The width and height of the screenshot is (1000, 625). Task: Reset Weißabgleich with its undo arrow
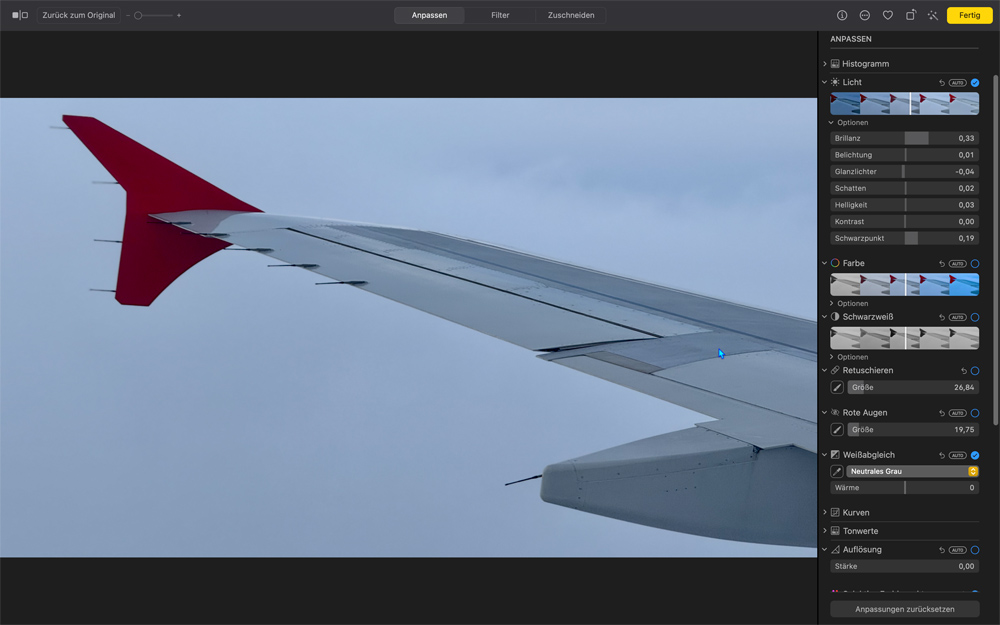941,455
